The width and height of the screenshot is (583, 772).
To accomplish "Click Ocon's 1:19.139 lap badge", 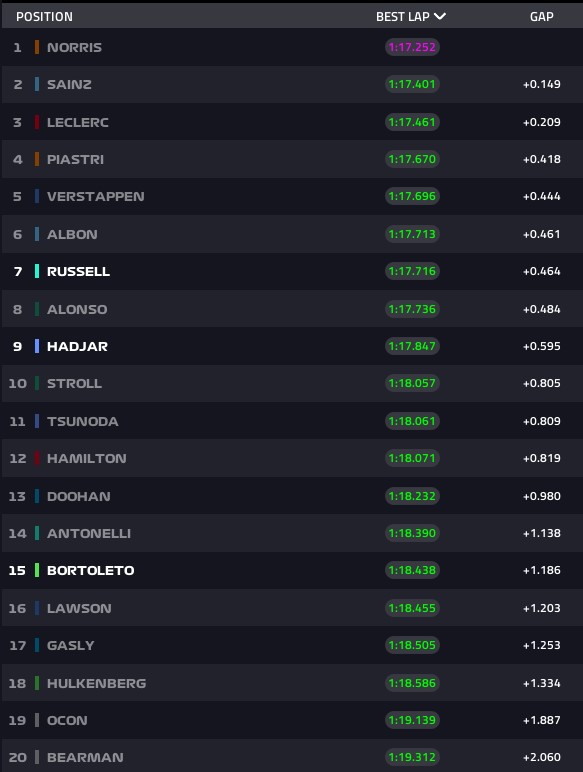I will pyautogui.click(x=412, y=720).
